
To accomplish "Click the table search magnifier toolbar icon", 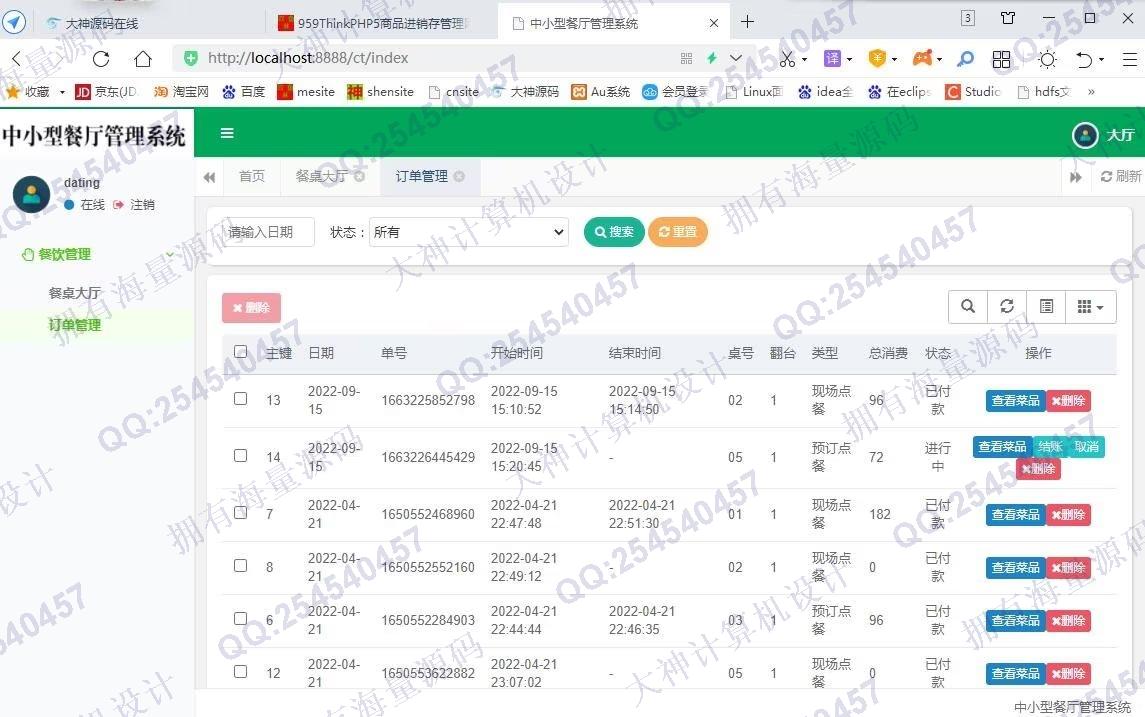I will (x=968, y=306).
